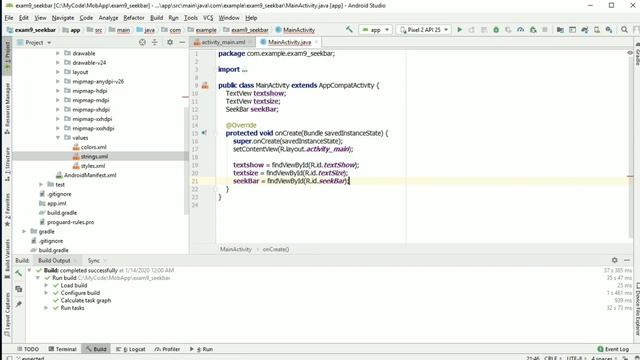
Task: Click the Debug app bug icon
Action: (x=496, y=30)
